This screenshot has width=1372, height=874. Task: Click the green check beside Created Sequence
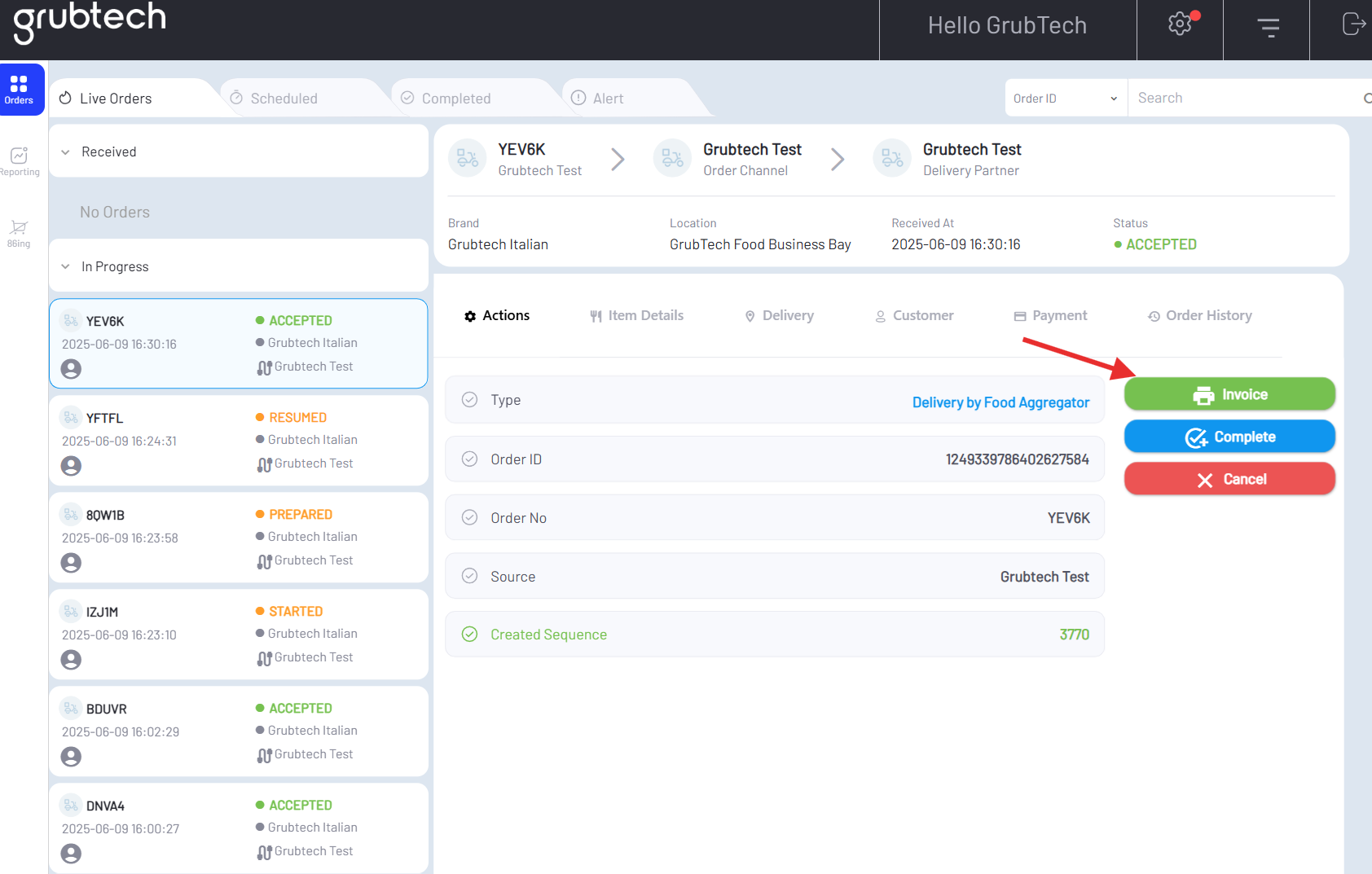[x=469, y=634]
